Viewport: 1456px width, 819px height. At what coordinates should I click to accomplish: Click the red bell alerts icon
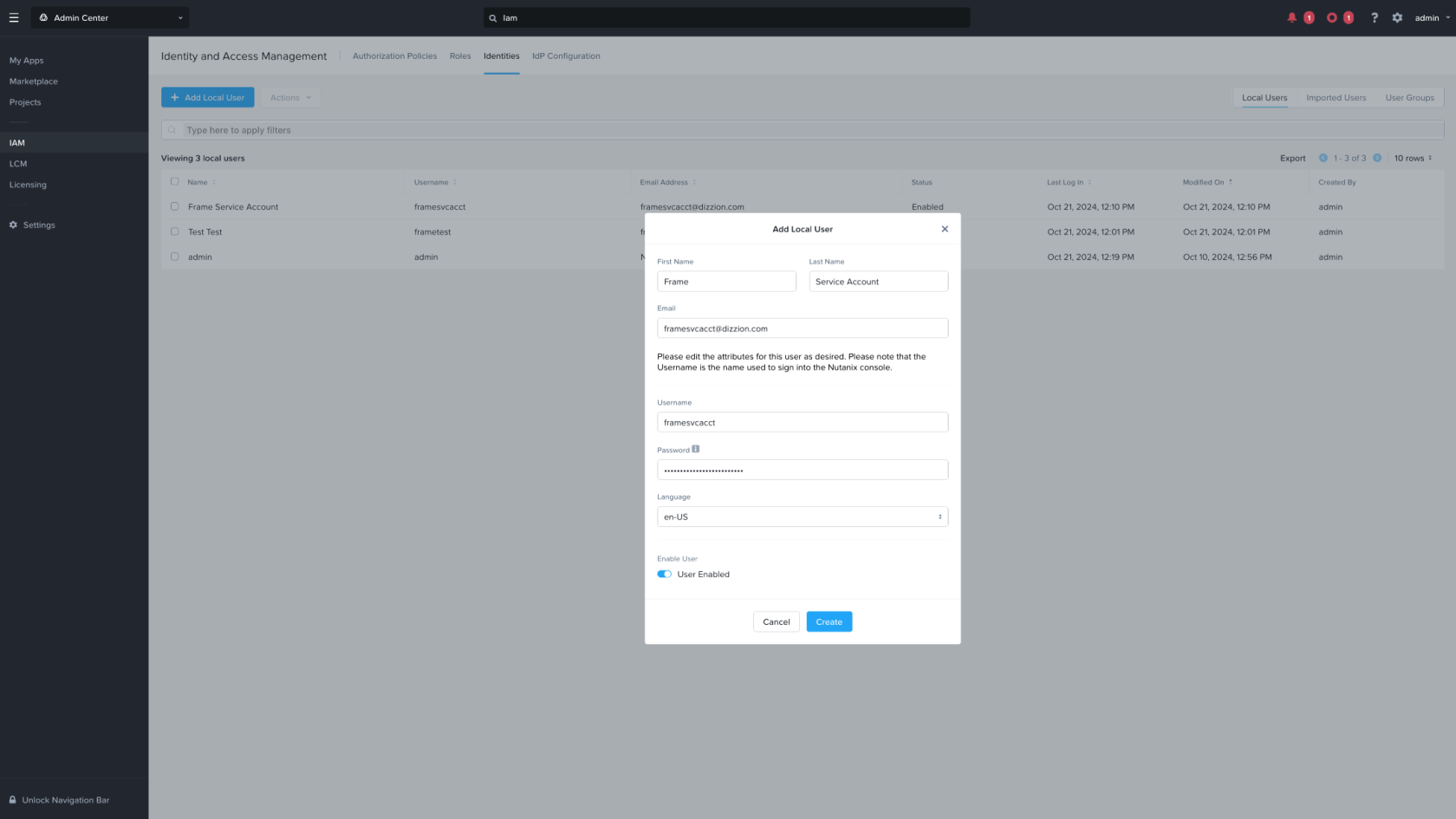(x=1291, y=17)
